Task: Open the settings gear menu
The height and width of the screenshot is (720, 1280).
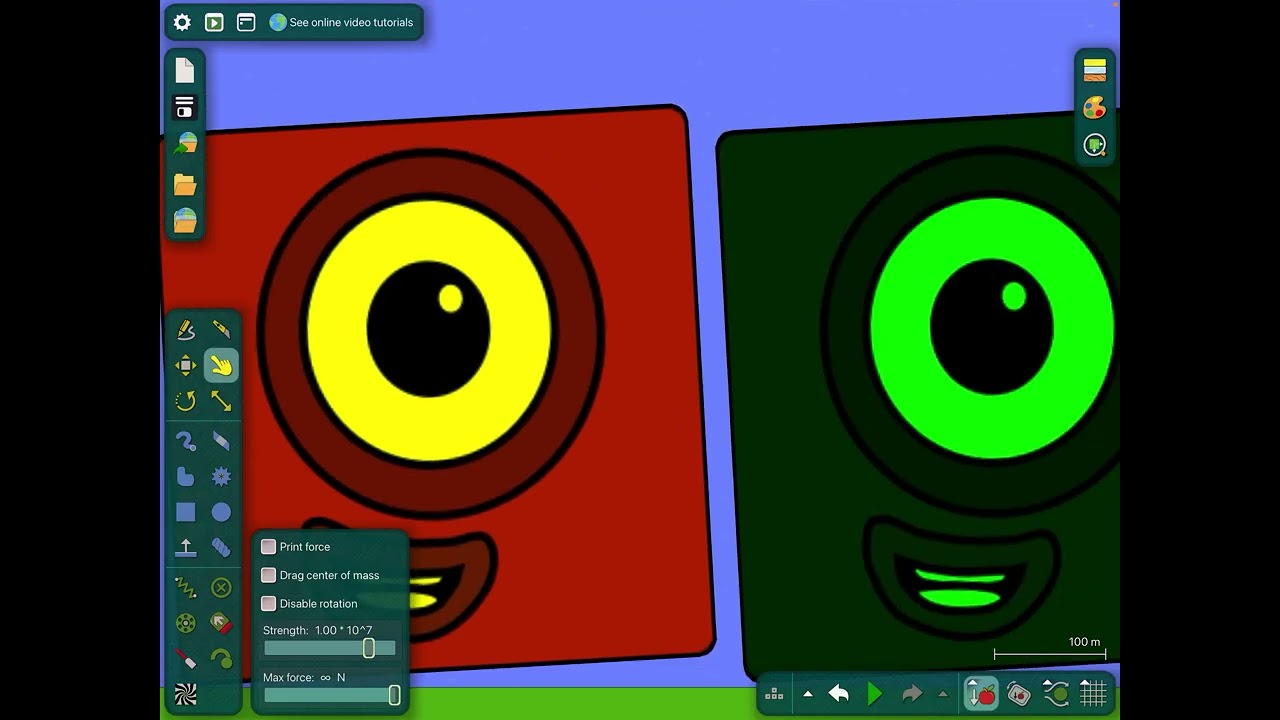Action: (x=182, y=22)
